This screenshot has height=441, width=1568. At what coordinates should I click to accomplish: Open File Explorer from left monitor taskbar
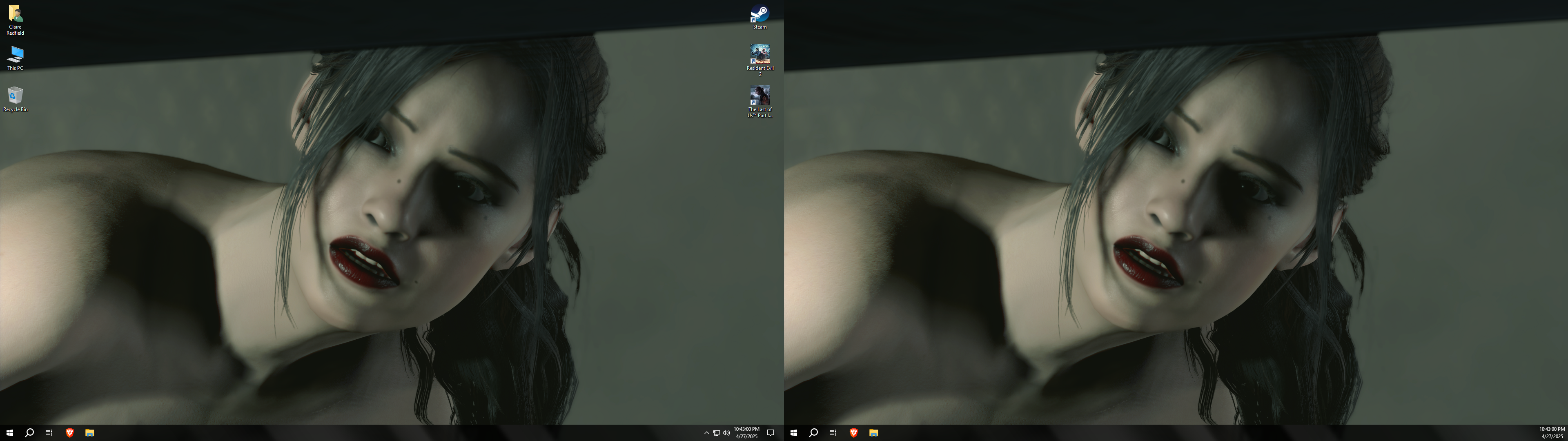point(89,433)
